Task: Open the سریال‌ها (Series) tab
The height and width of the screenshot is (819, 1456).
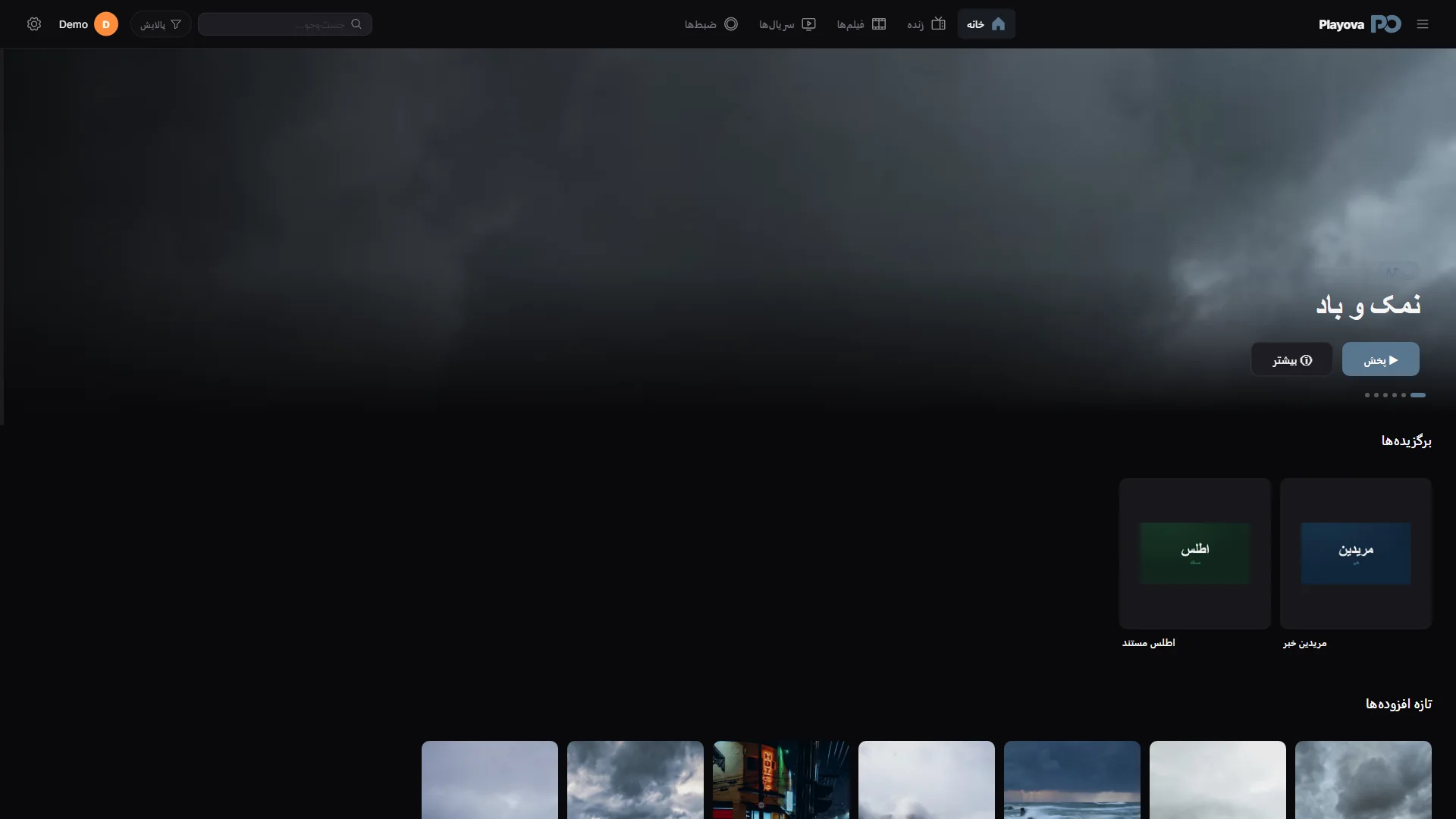Action: coord(787,24)
